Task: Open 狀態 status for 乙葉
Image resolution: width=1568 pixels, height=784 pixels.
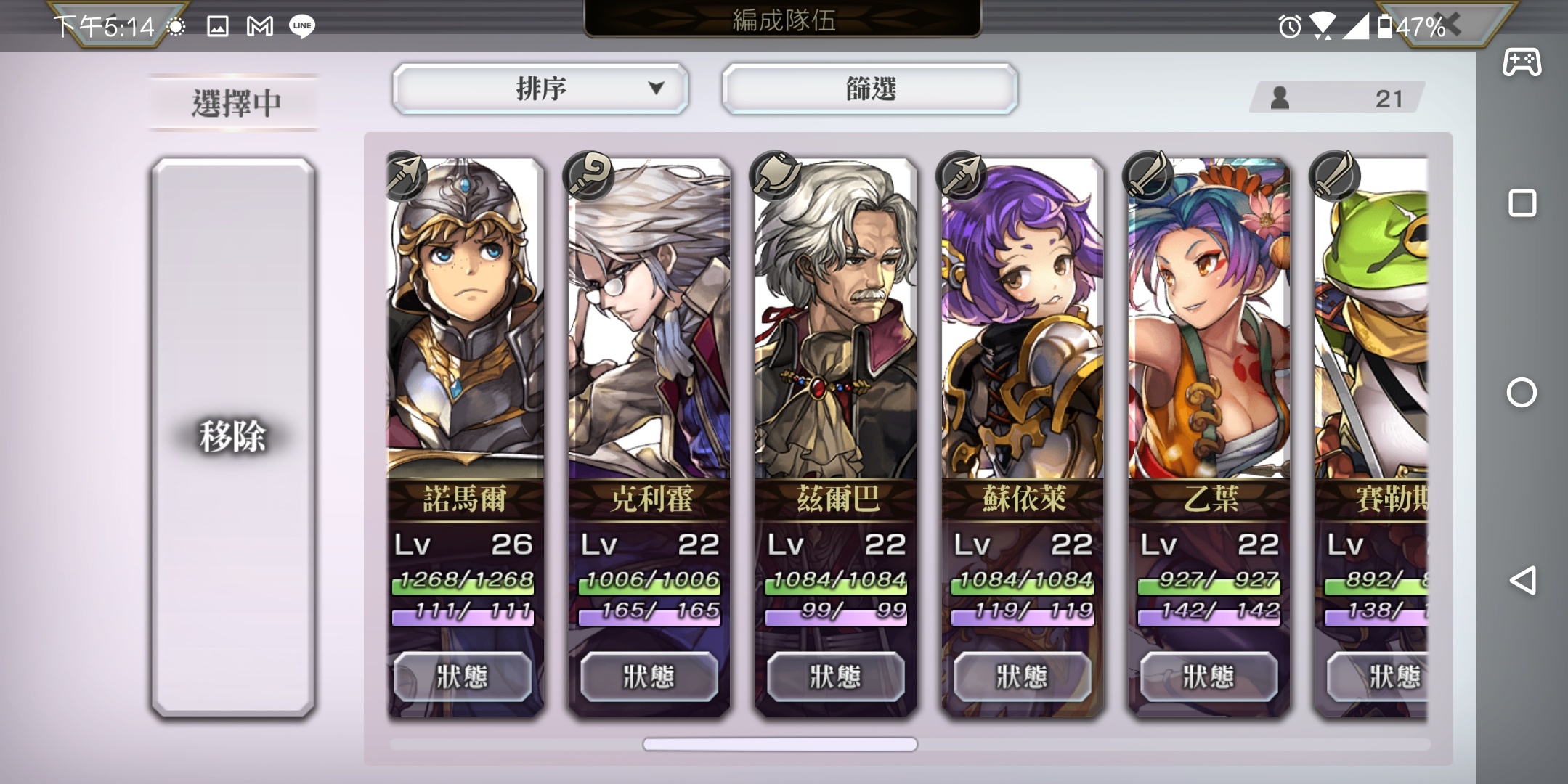Action: click(1209, 677)
